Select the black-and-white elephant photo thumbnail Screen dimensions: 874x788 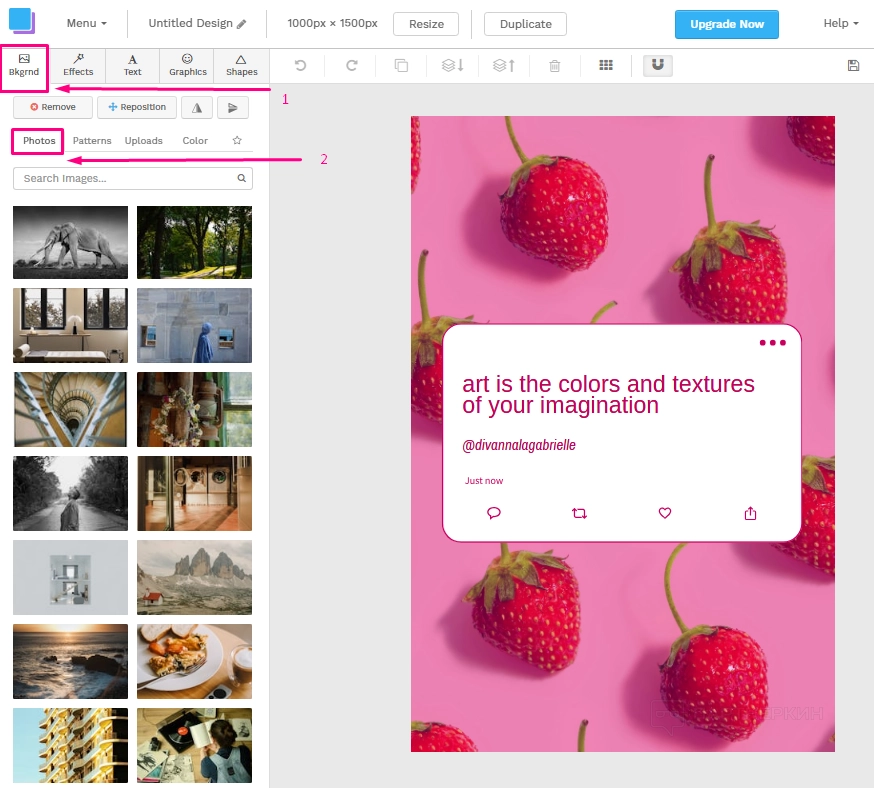coord(70,242)
